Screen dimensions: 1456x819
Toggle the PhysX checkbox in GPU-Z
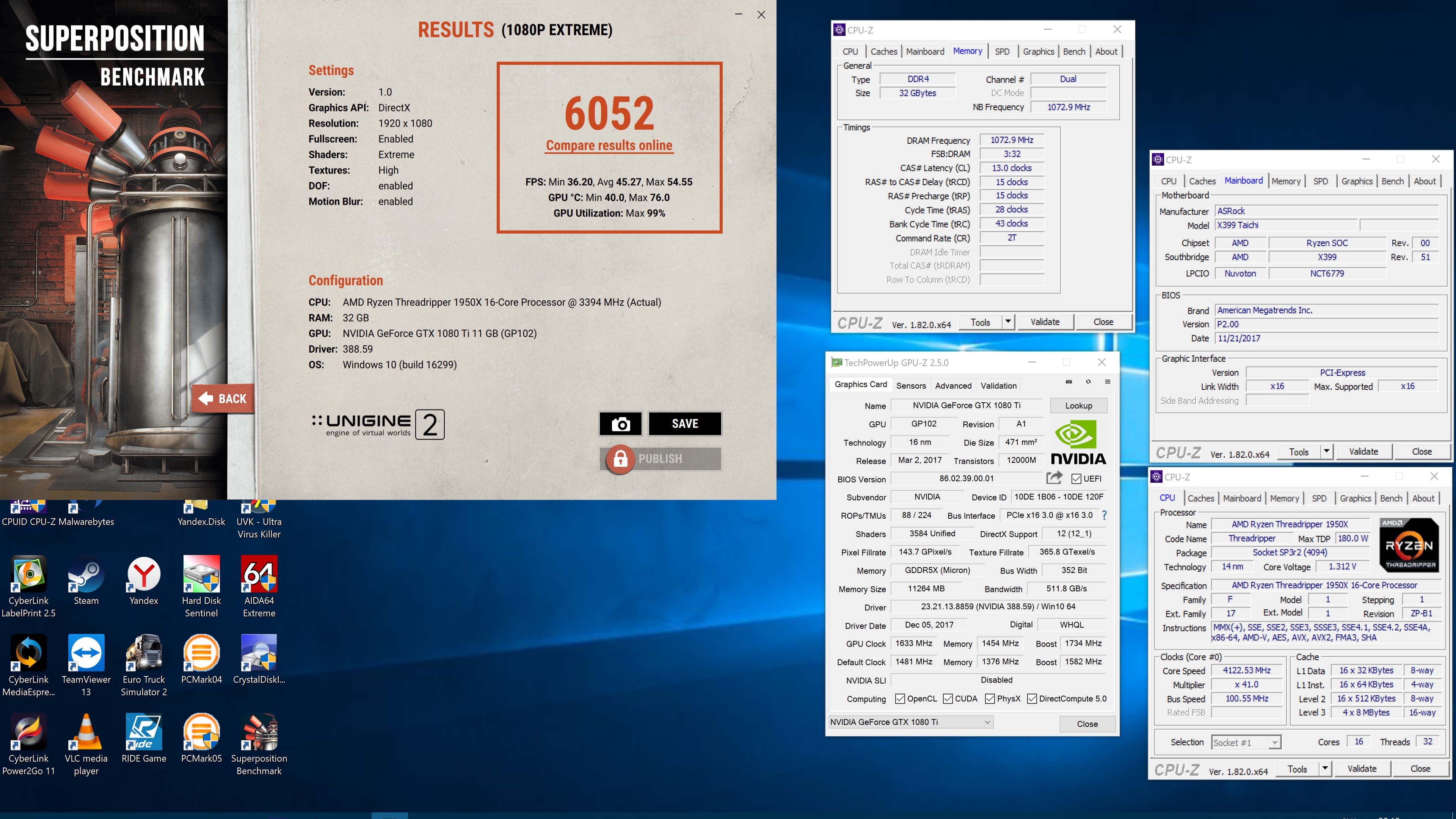[x=990, y=698]
